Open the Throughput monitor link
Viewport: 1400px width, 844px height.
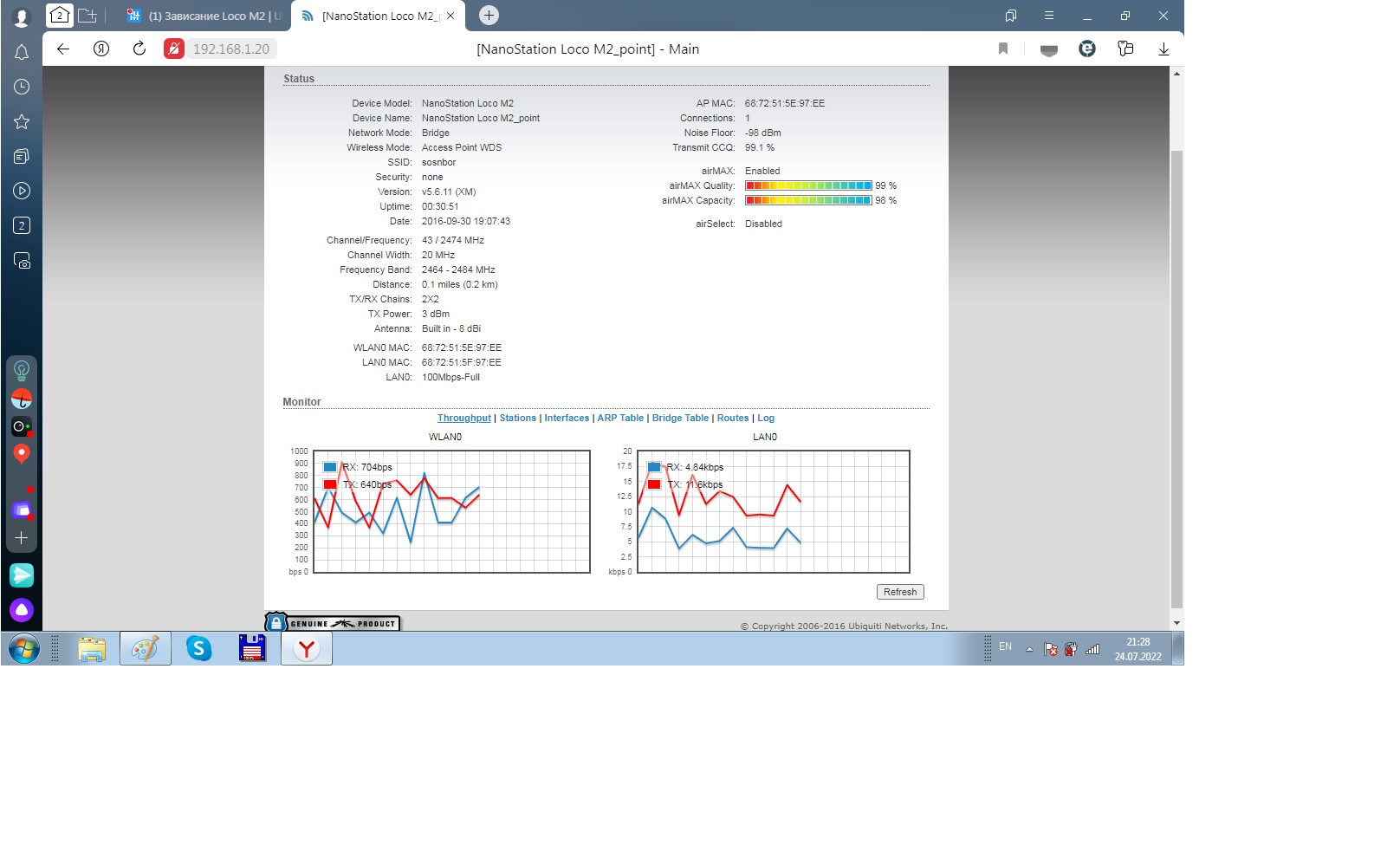click(464, 418)
